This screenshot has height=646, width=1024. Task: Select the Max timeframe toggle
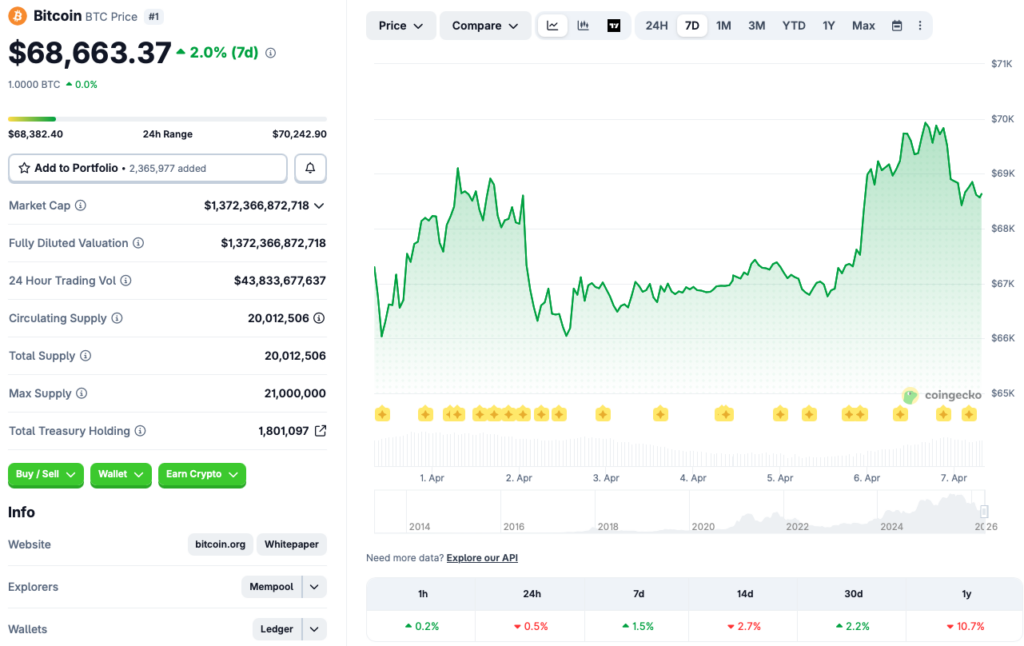point(862,25)
